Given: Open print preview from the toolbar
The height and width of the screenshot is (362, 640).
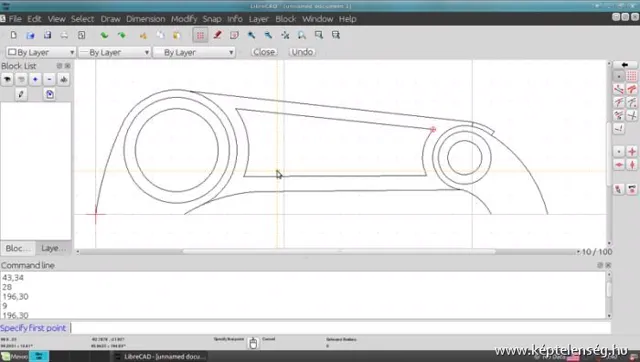Looking at the screenshot, I should click(81, 35).
